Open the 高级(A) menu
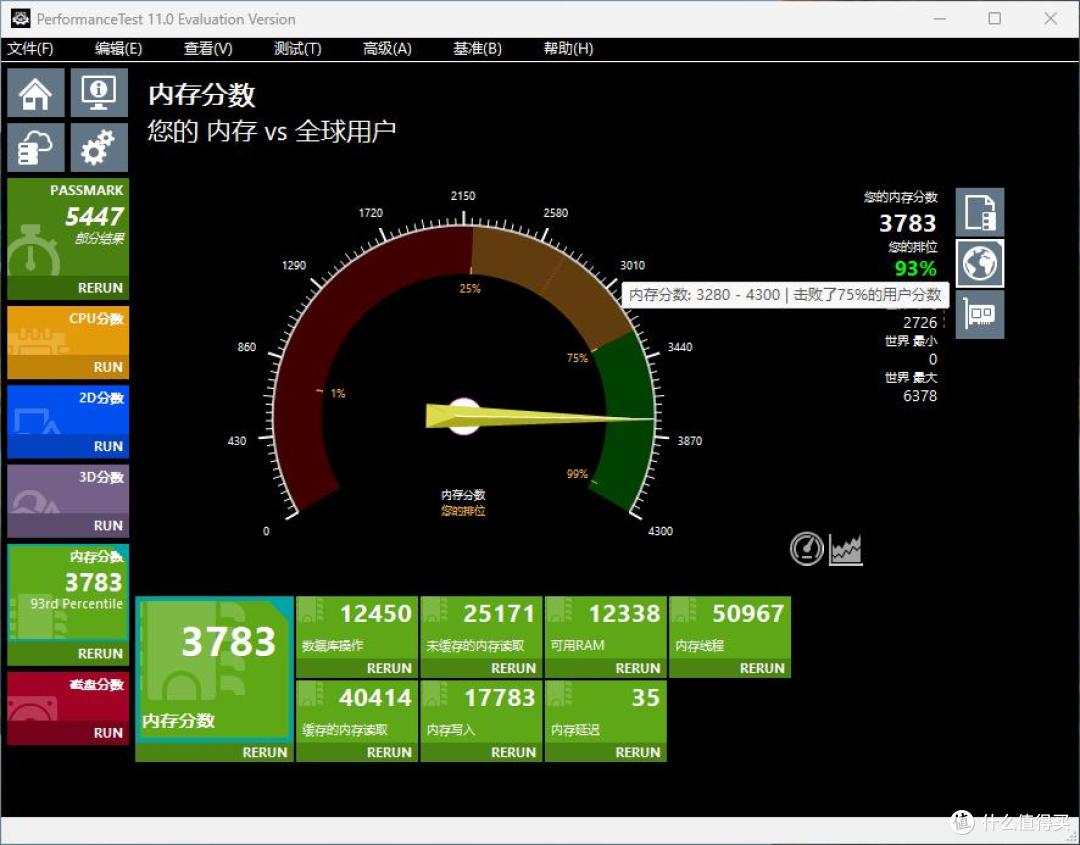 [x=387, y=49]
